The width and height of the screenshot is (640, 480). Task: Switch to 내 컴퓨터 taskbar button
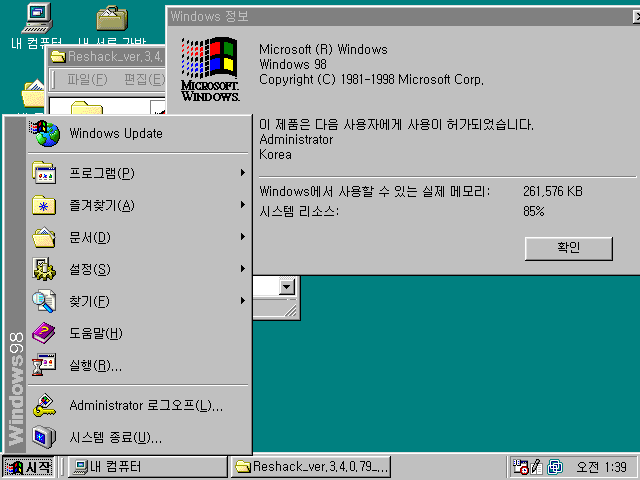coord(147,467)
